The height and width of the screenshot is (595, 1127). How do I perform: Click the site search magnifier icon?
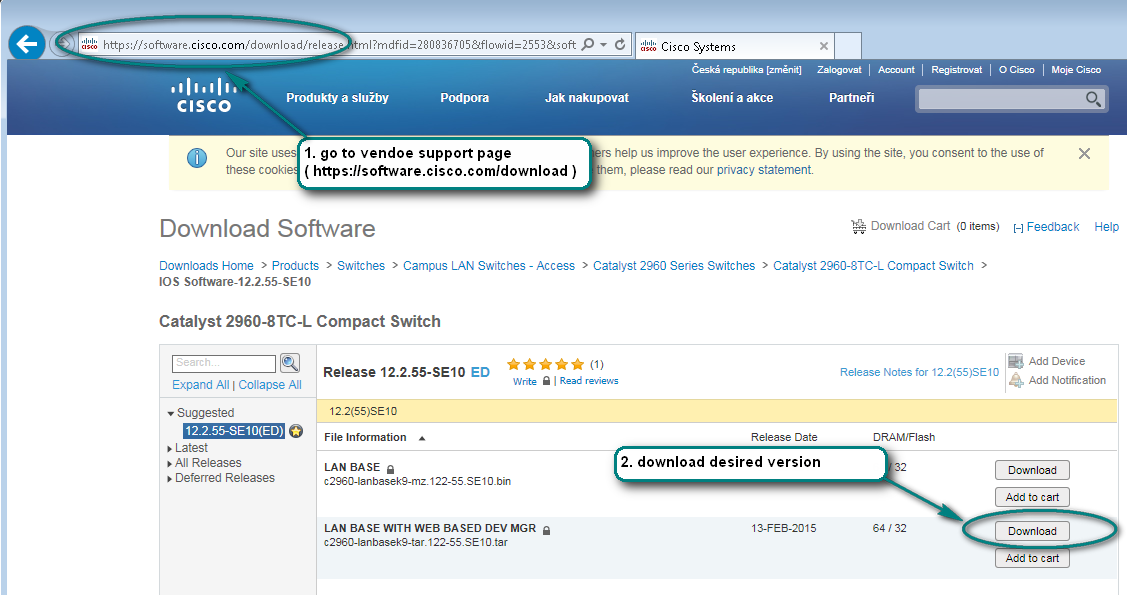tap(1093, 99)
